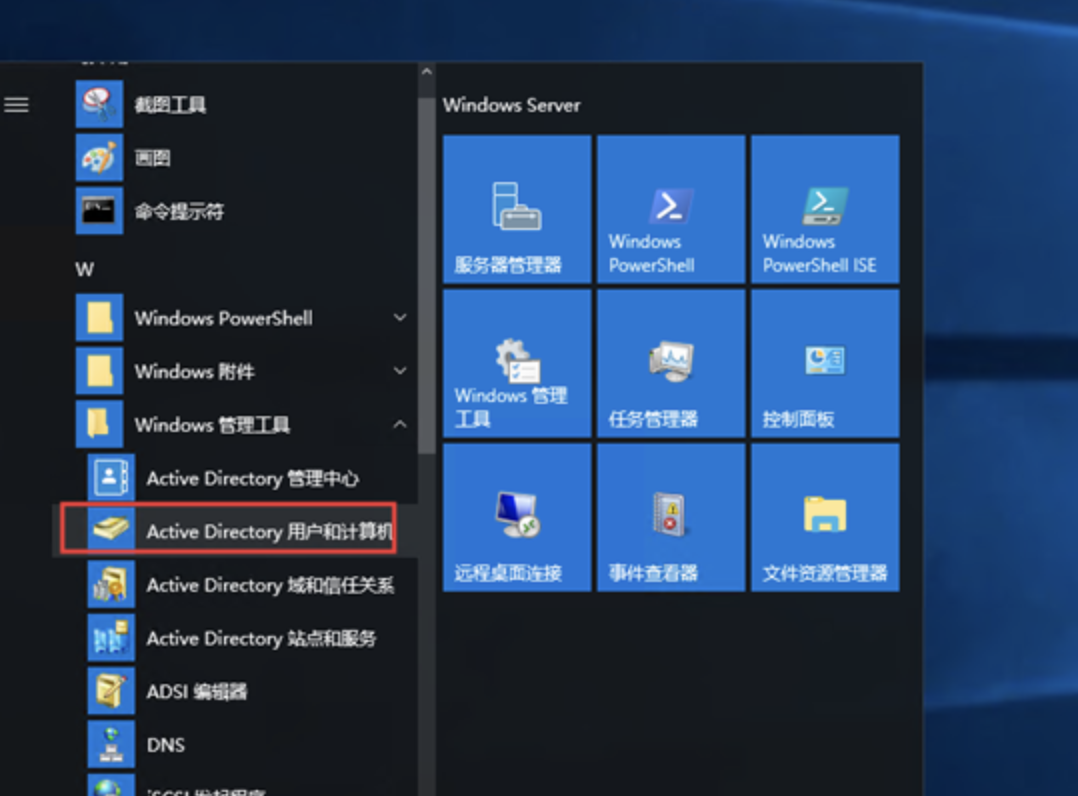The height and width of the screenshot is (796, 1078).
Task: Click the Active Directory 站点和服务 icon
Action: 111,637
